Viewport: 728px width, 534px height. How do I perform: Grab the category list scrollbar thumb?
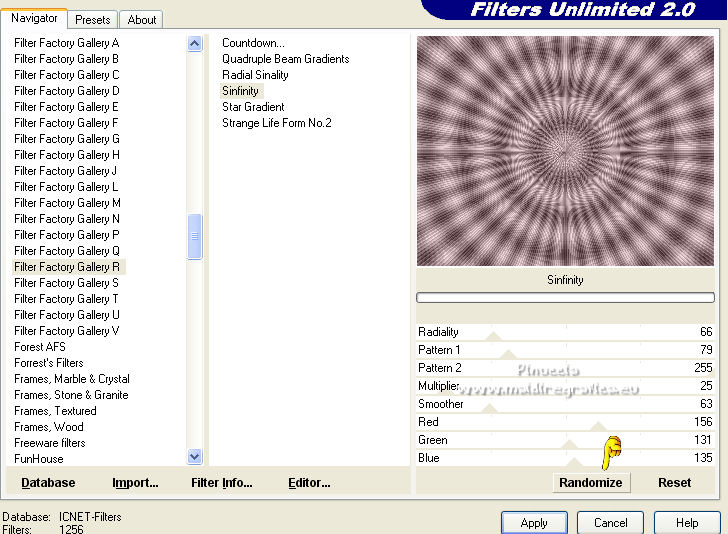point(195,236)
